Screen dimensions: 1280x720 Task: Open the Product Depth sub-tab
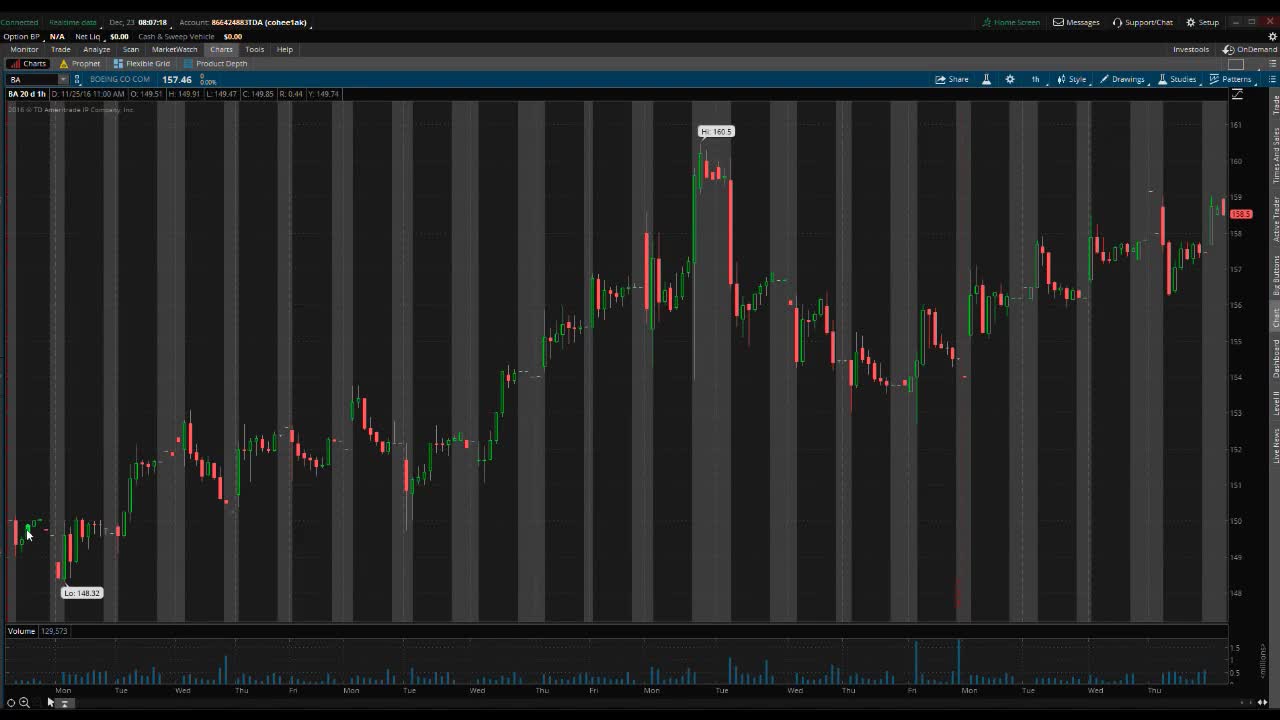(215, 63)
